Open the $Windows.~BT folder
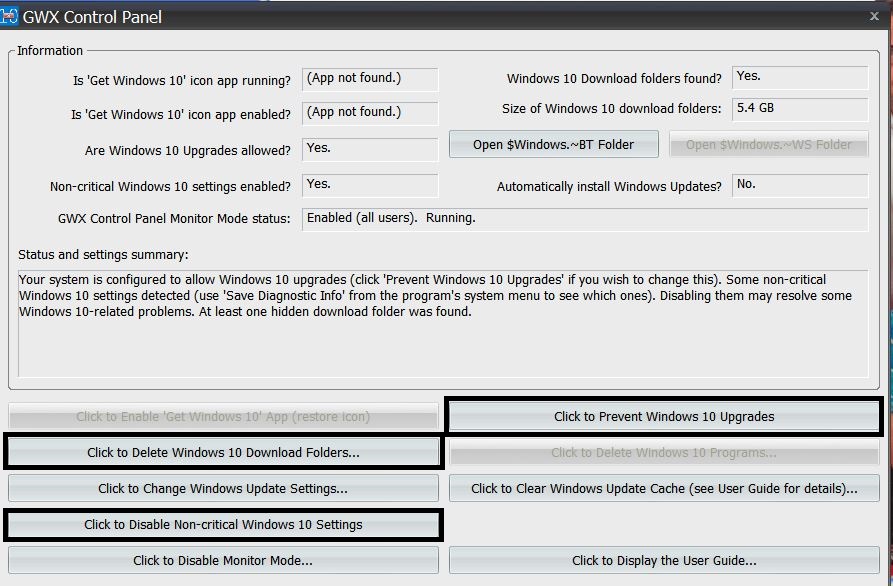The image size is (893, 586). (553, 144)
